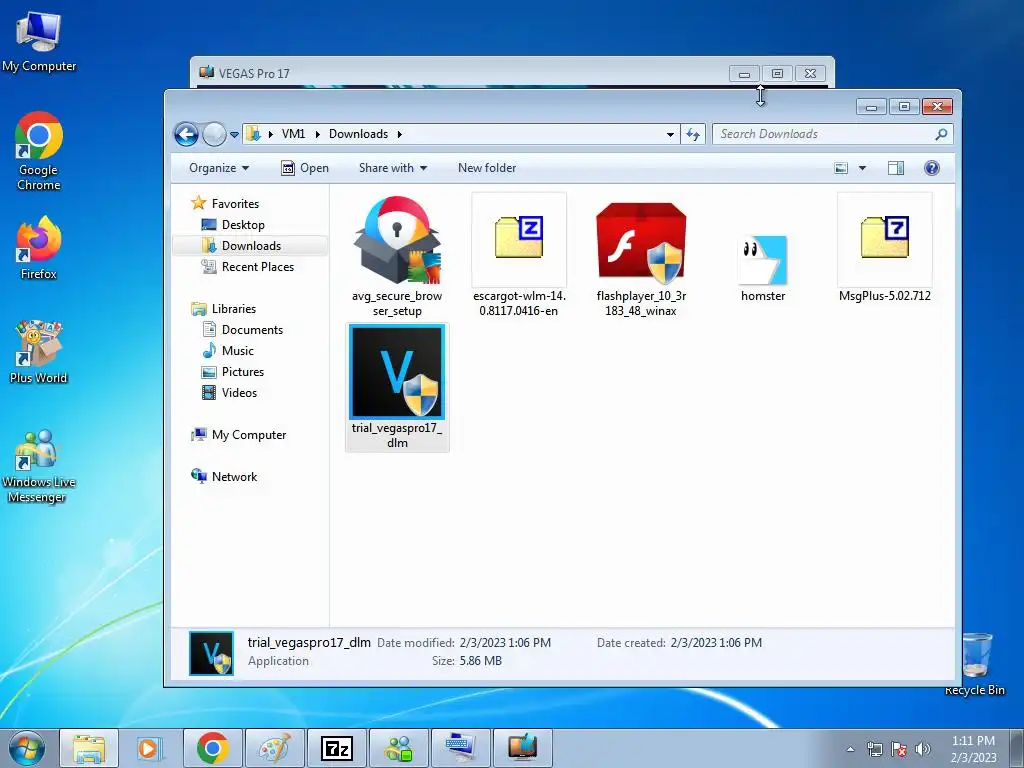This screenshot has width=1024, height=768.
Task: Expand arrow after VM1 breadcrumb
Action: [x=317, y=134]
